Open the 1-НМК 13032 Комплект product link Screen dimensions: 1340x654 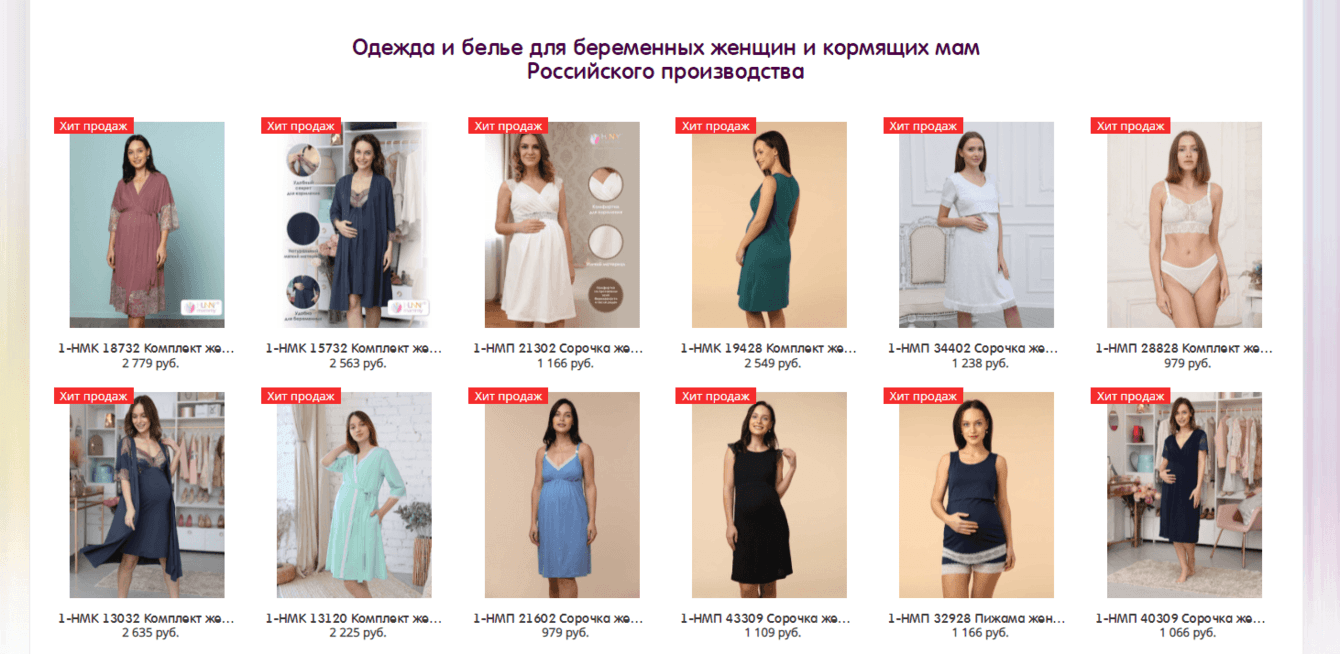146,619
